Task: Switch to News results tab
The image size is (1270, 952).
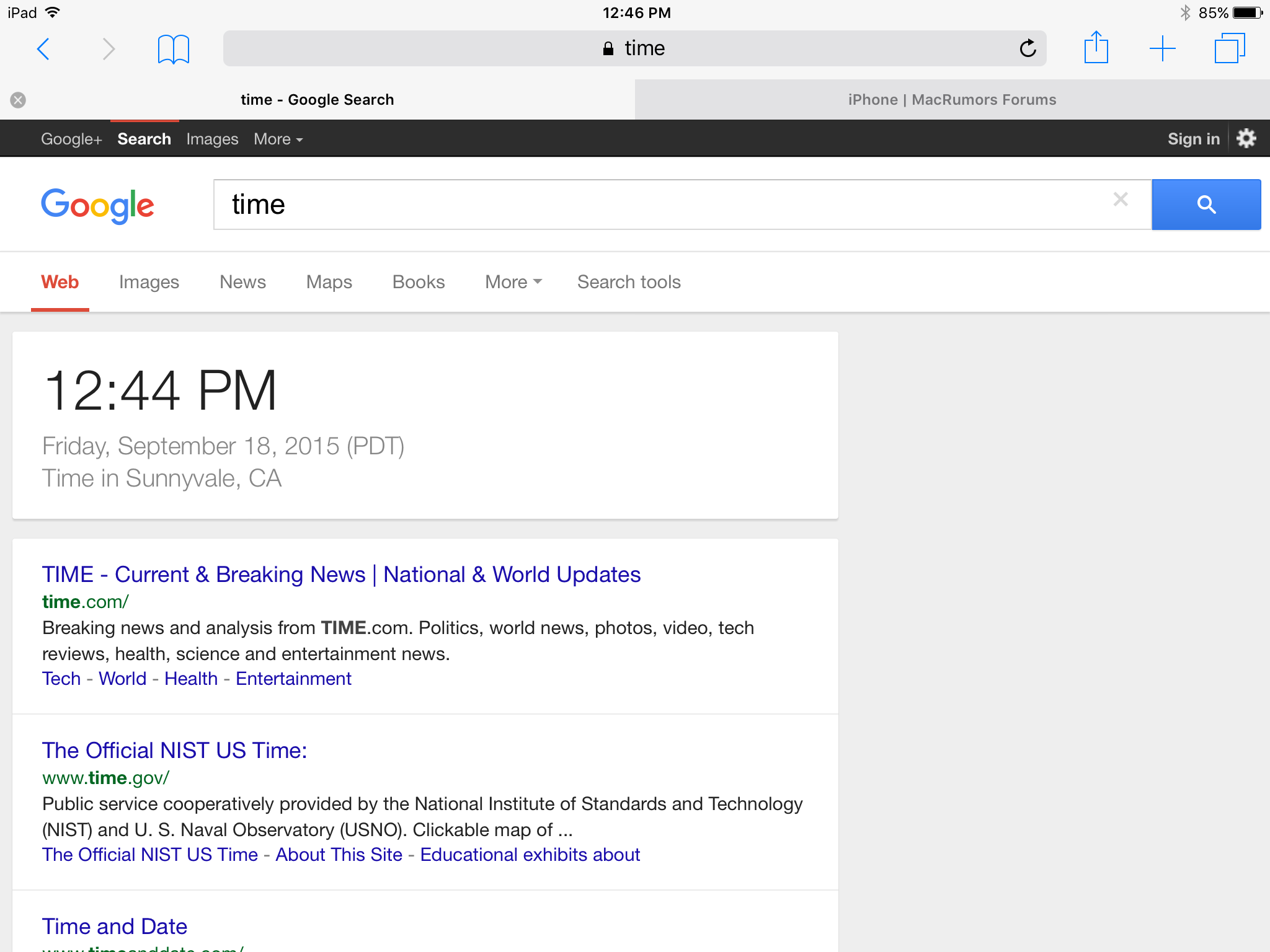Action: click(x=242, y=282)
